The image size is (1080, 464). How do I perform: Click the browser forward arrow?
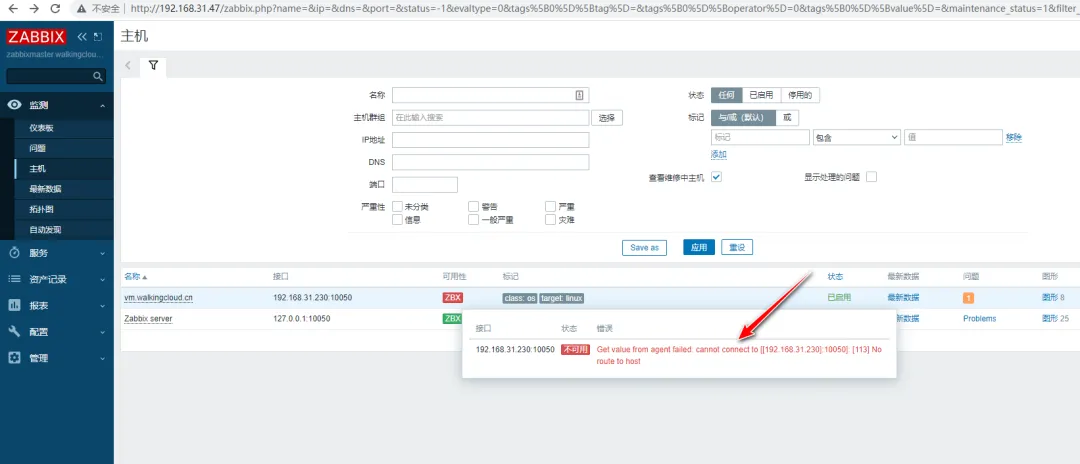[x=34, y=9]
